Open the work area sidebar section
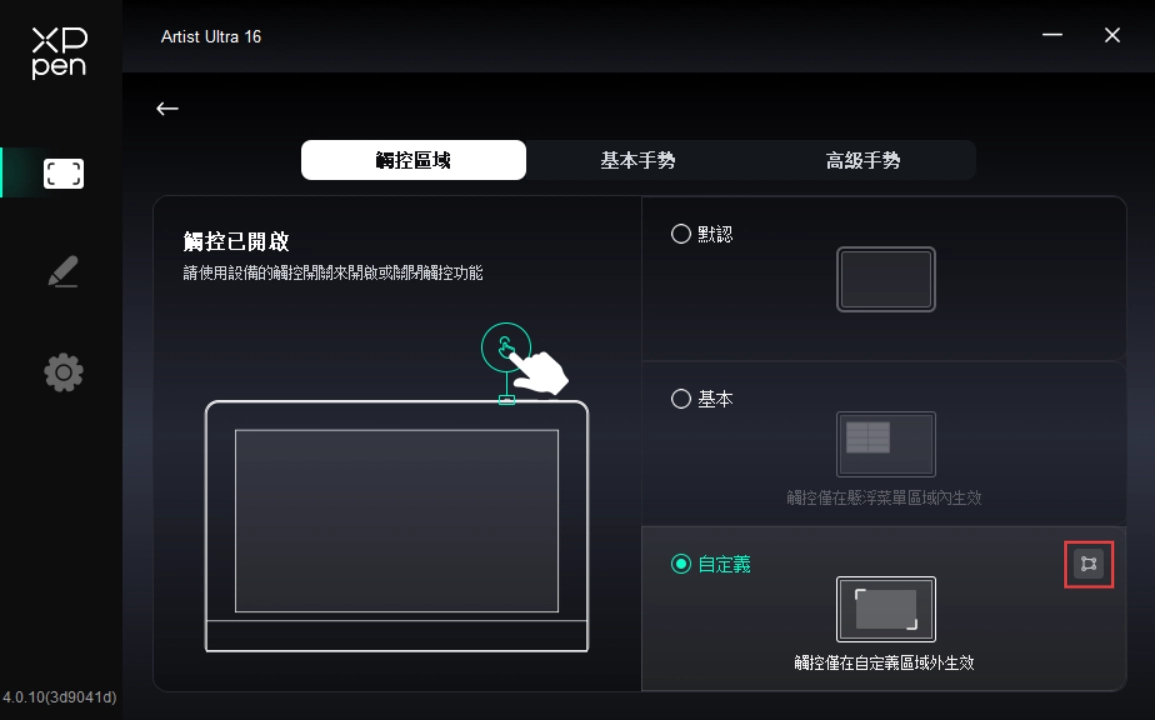Image resolution: width=1155 pixels, height=720 pixels. click(x=63, y=174)
